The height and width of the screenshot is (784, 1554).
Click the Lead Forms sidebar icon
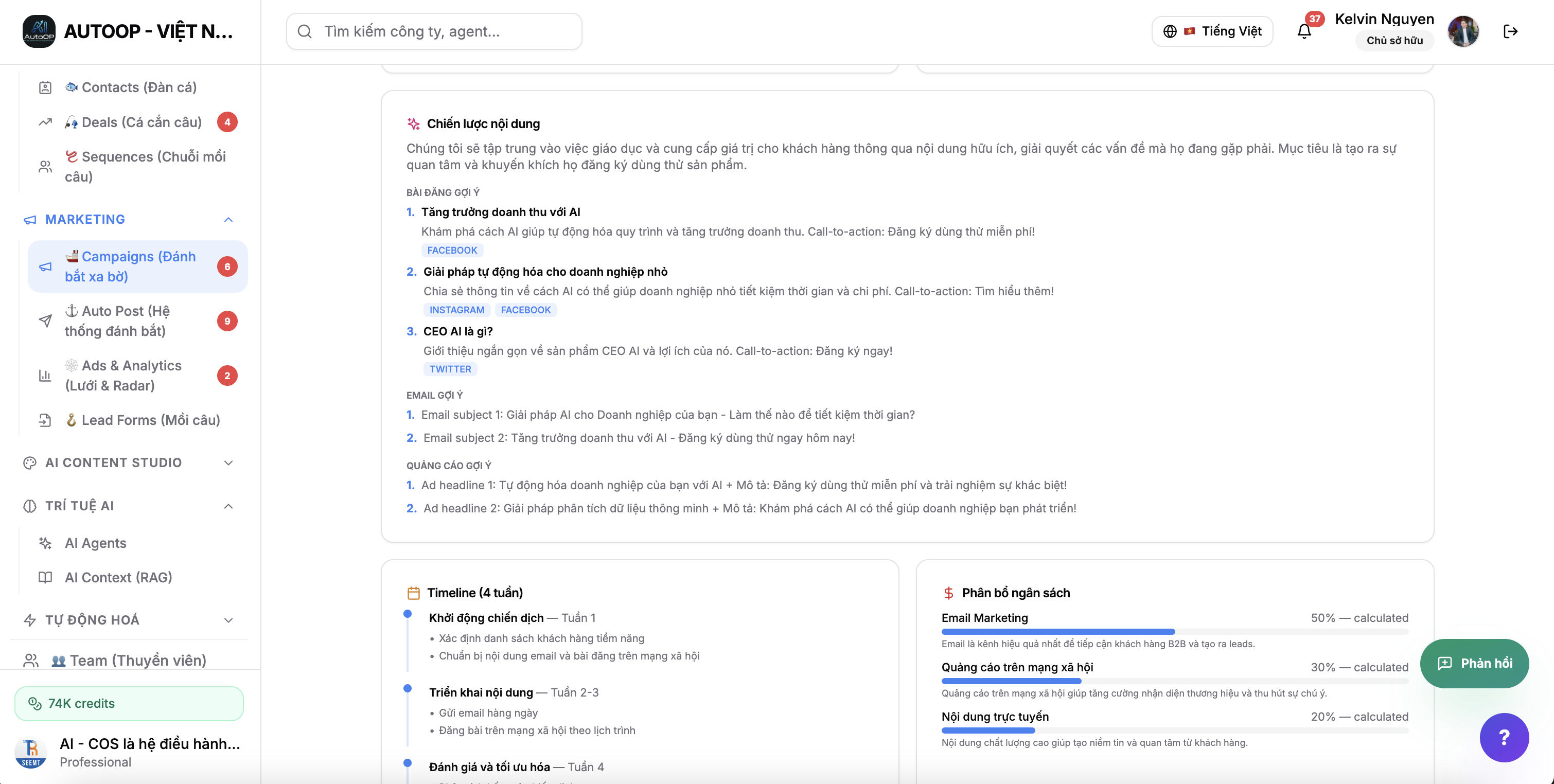click(45, 420)
